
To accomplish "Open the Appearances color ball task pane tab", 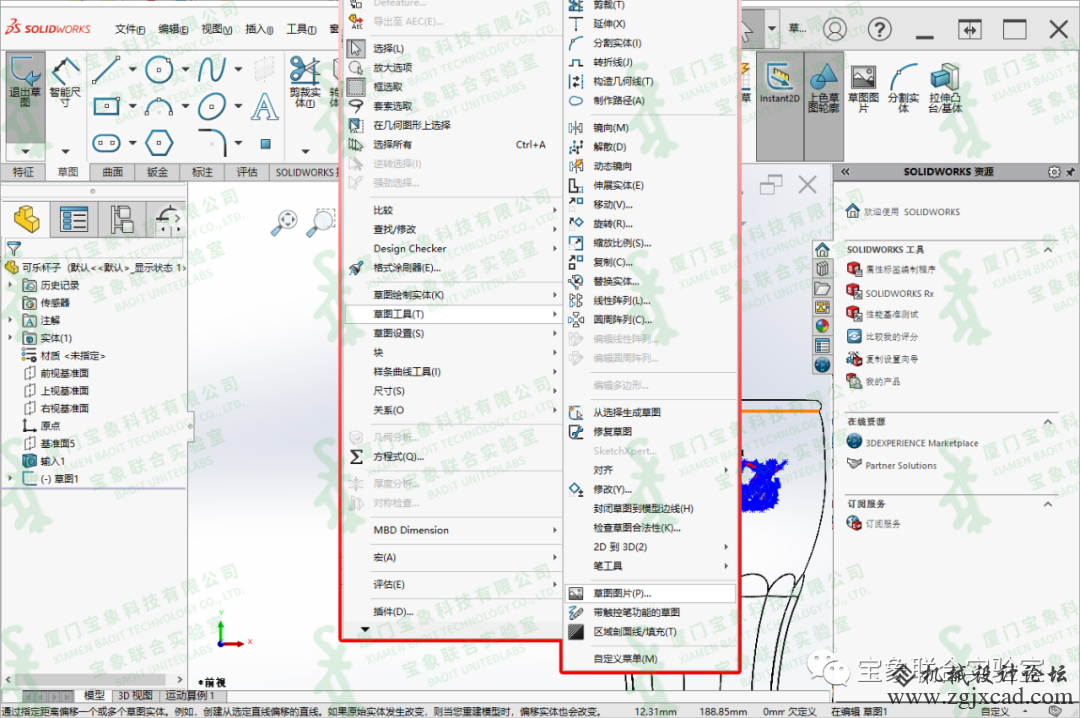I will [x=822, y=327].
